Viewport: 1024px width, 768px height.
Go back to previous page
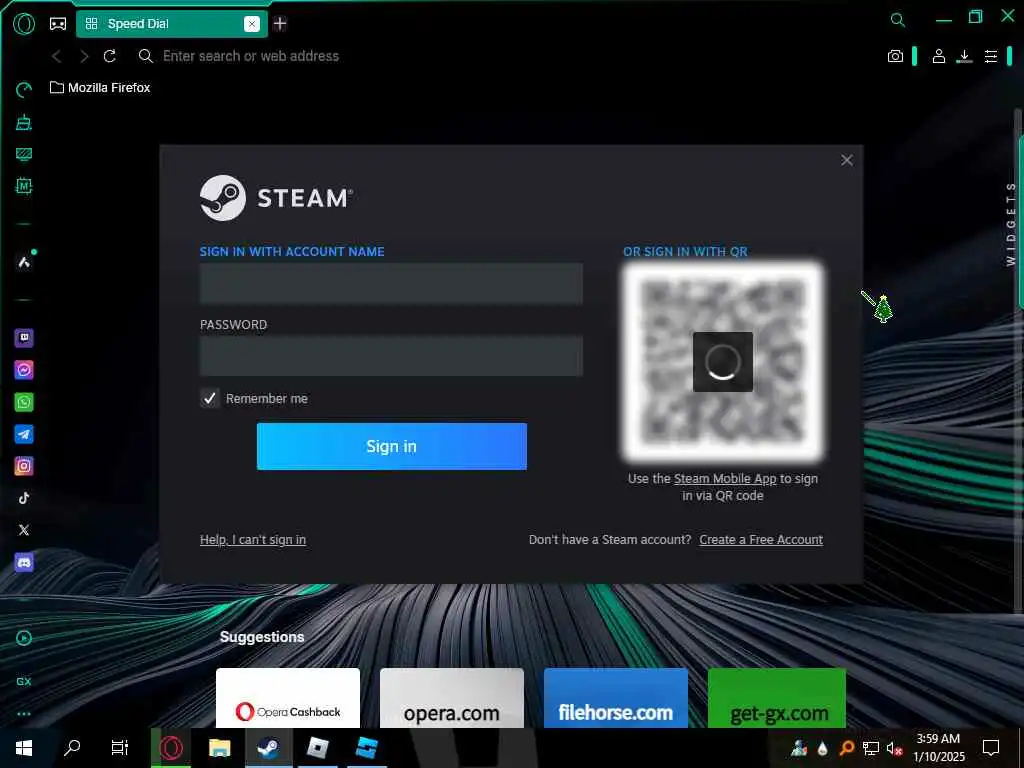tap(57, 56)
